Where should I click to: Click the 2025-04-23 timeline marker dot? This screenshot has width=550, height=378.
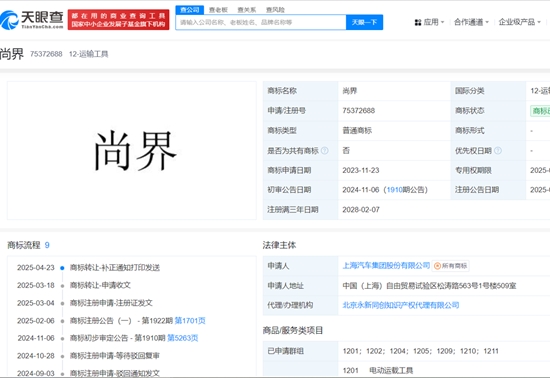(62, 268)
